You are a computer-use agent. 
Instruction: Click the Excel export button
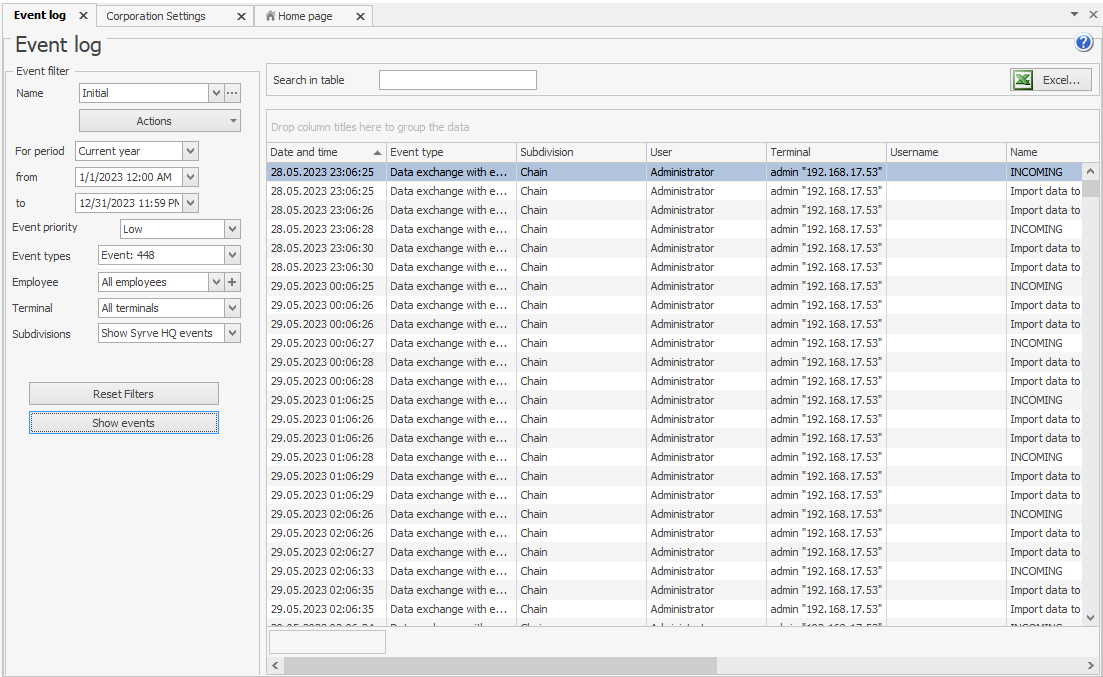coord(1050,80)
